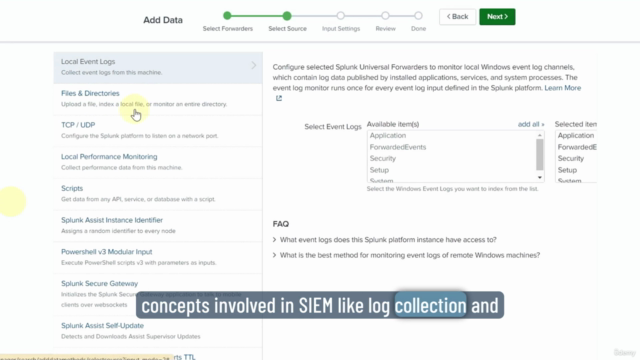Click the external link icon under description

pos(279,98)
